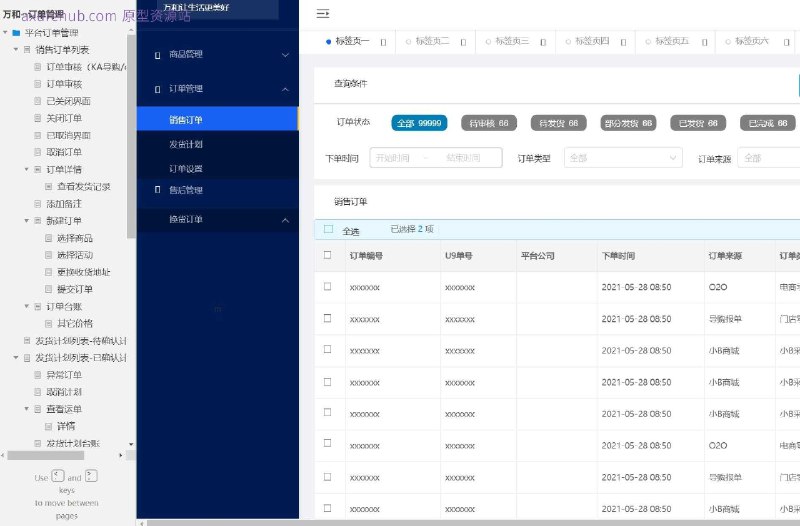The width and height of the screenshot is (800, 526).
Task: Click the 下单时间 start date field
Action: click(x=393, y=158)
